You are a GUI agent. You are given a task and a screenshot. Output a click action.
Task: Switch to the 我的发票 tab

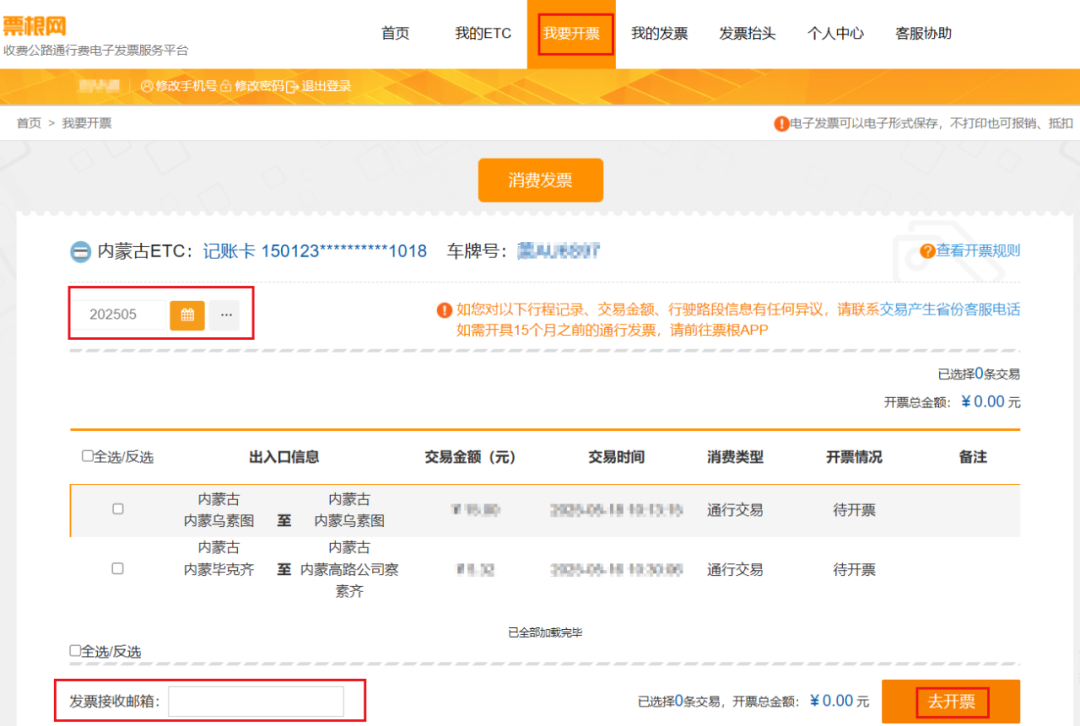[x=659, y=33]
